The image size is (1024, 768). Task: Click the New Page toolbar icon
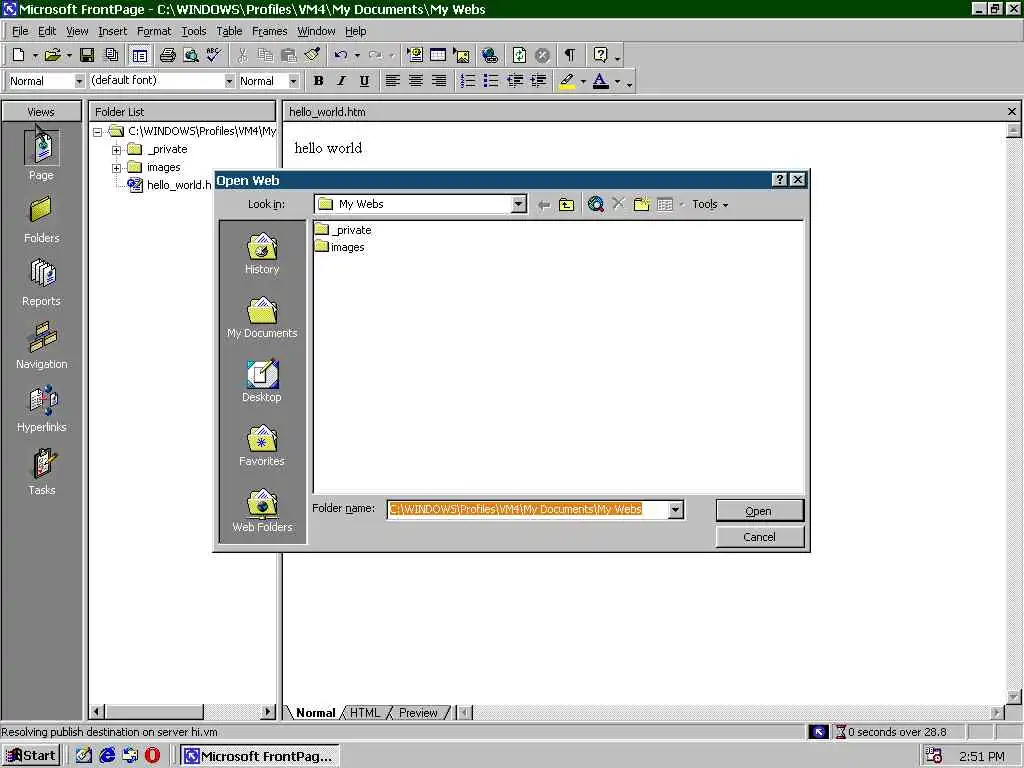pos(19,56)
